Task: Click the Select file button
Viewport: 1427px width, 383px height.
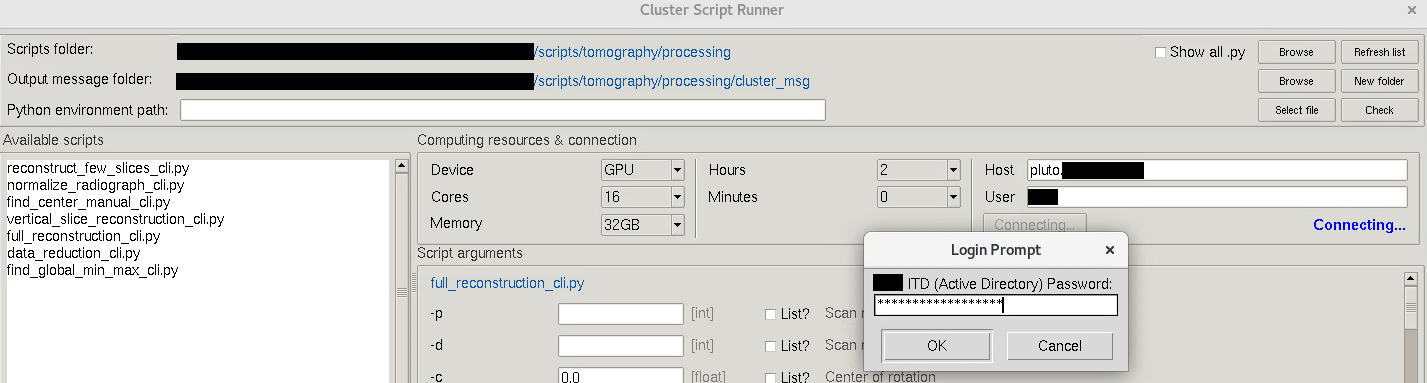Action: coord(1296,110)
